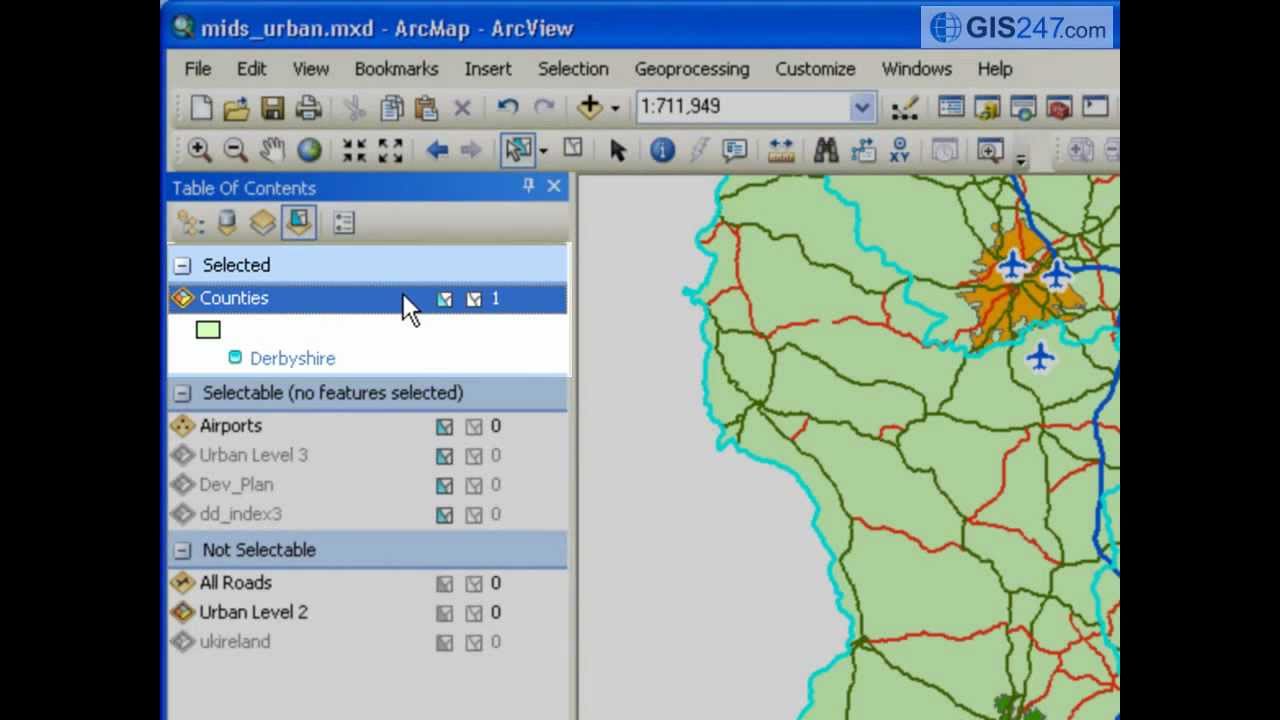Select the Zoom In tool

tap(199, 150)
